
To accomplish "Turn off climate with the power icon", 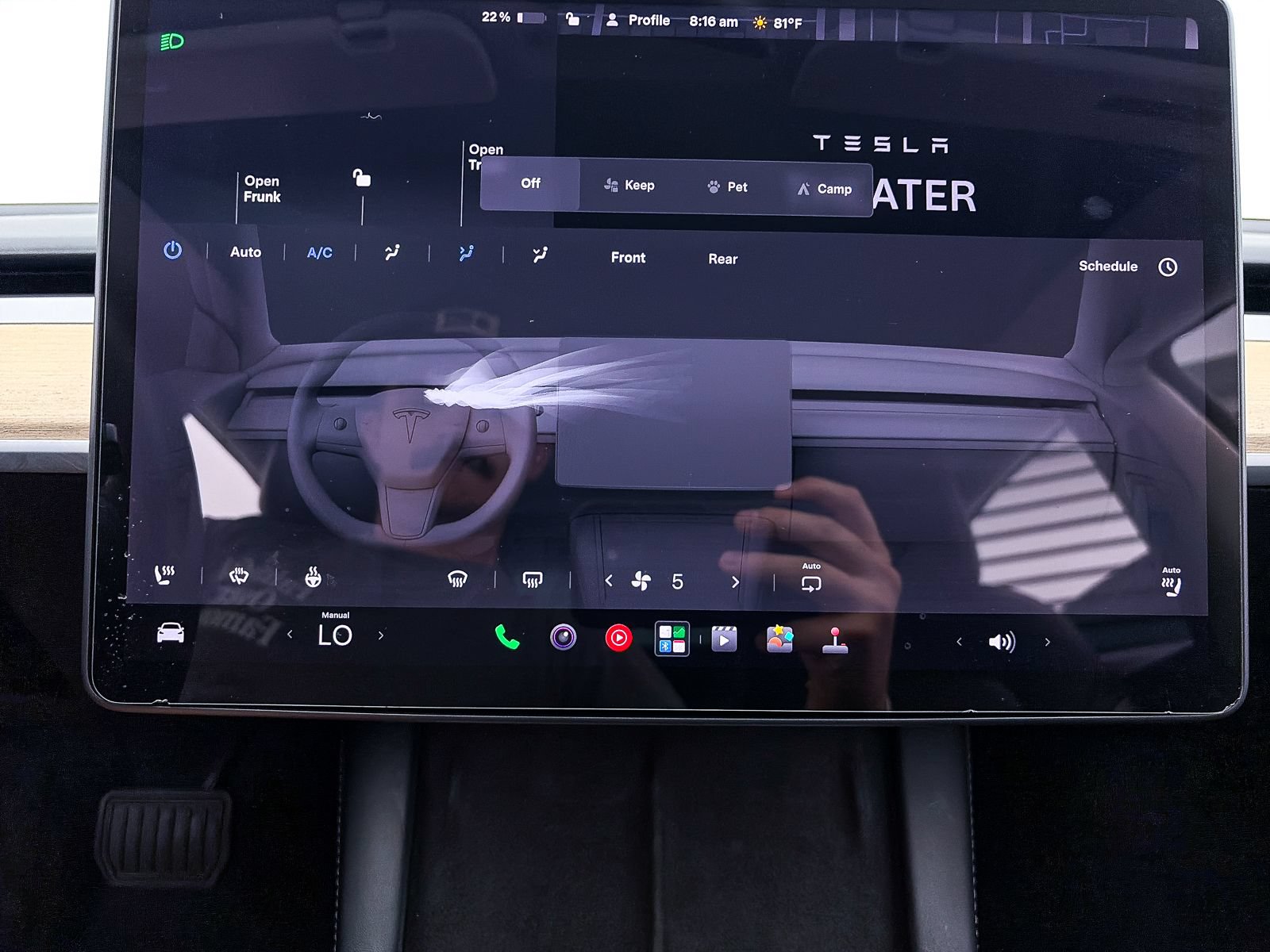I will [x=172, y=251].
